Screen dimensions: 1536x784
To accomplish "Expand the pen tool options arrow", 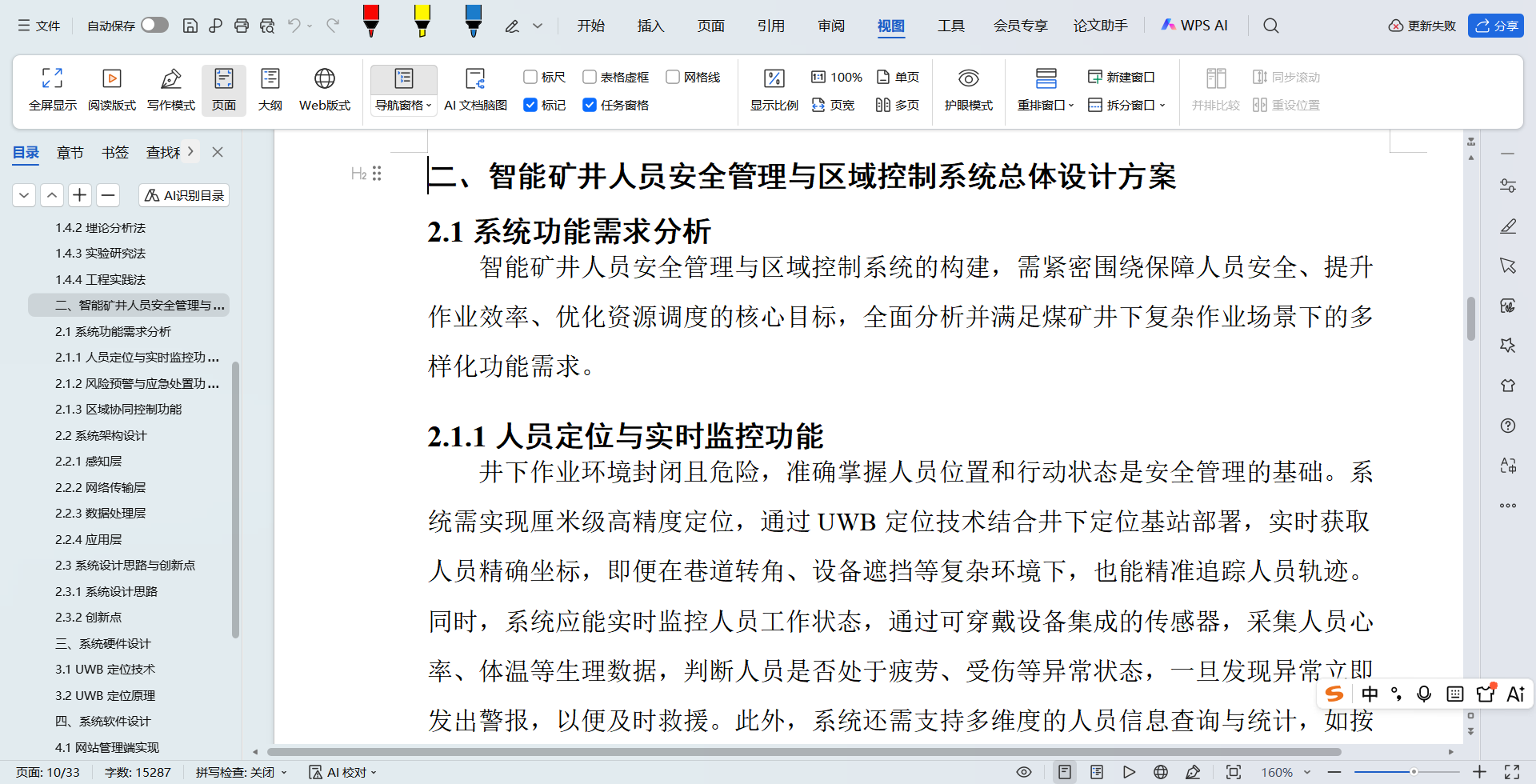I will [x=538, y=26].
